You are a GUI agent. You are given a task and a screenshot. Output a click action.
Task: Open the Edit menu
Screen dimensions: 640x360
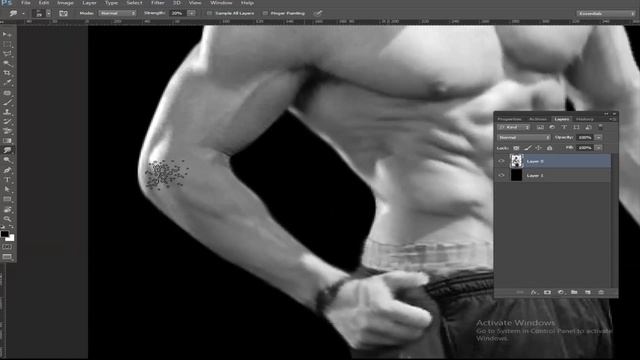44,3
